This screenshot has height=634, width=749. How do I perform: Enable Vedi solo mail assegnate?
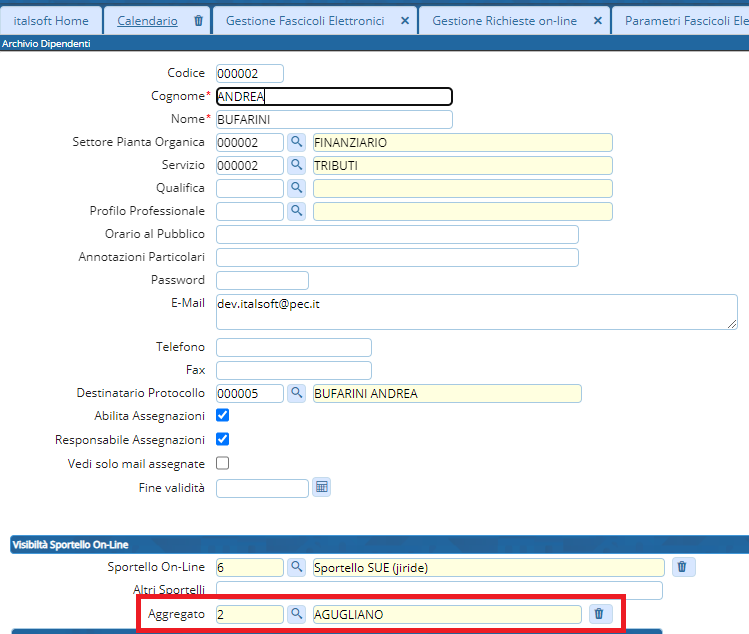coord(223,463)
